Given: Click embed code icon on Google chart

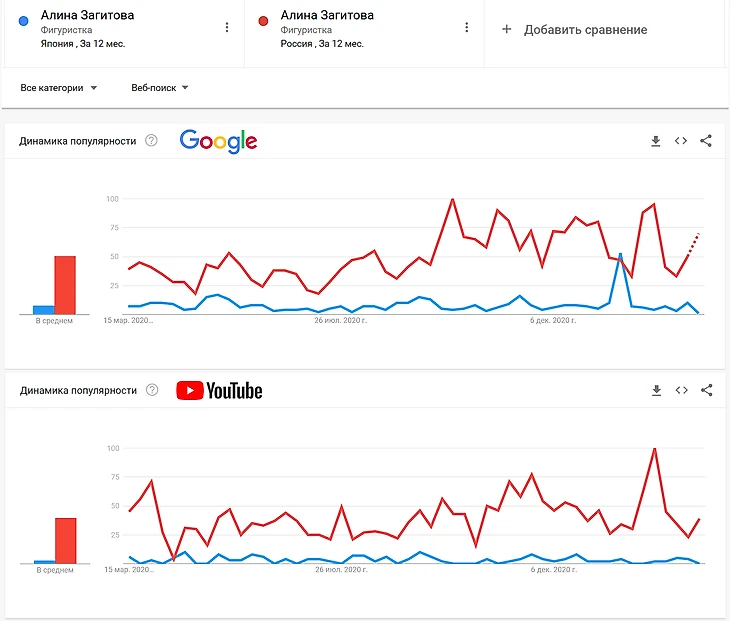Looking at the screenshot, I should pyautogui.click(x=681, y=141).
